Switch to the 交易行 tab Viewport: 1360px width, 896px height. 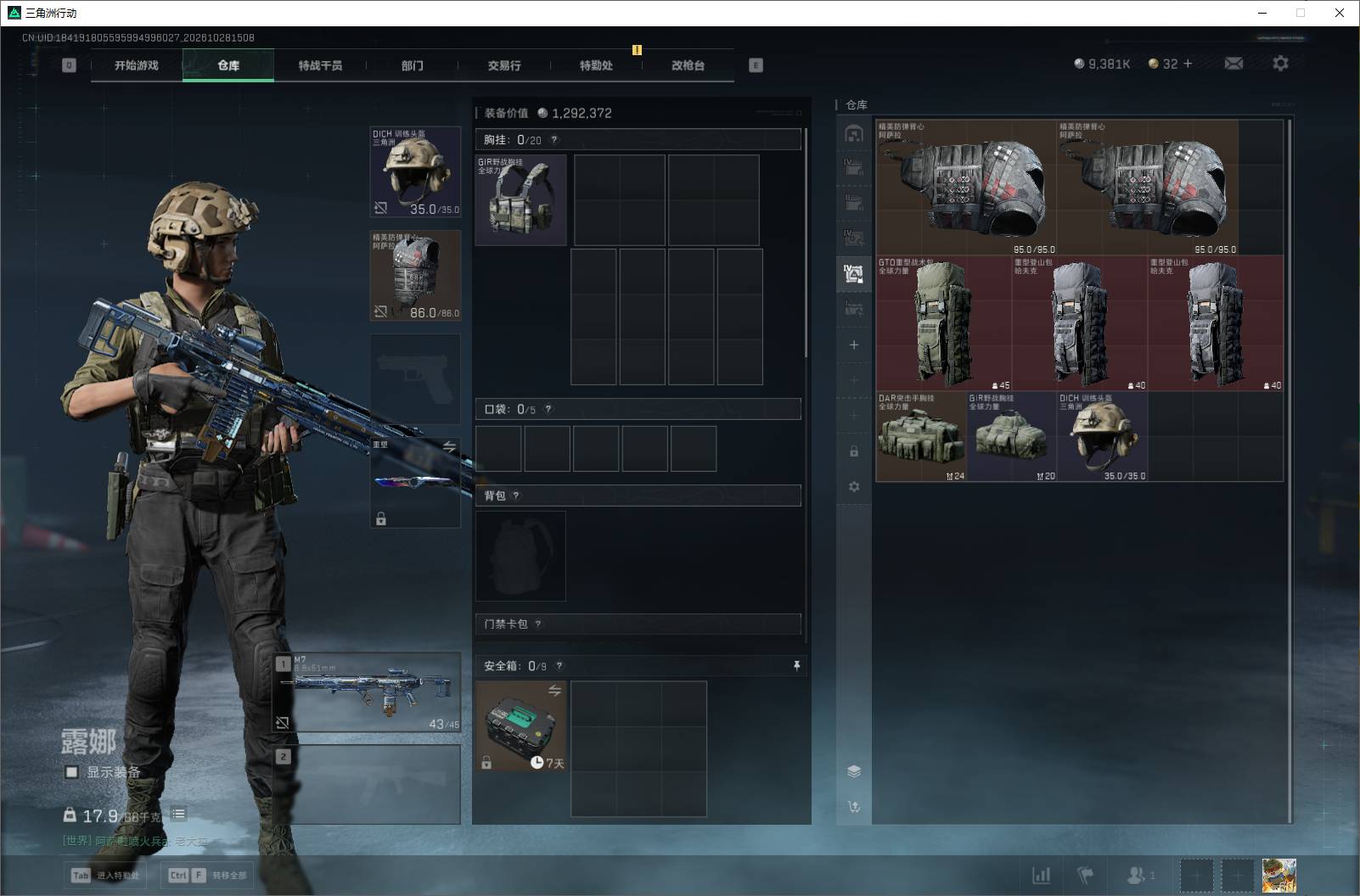click(504, 65)
